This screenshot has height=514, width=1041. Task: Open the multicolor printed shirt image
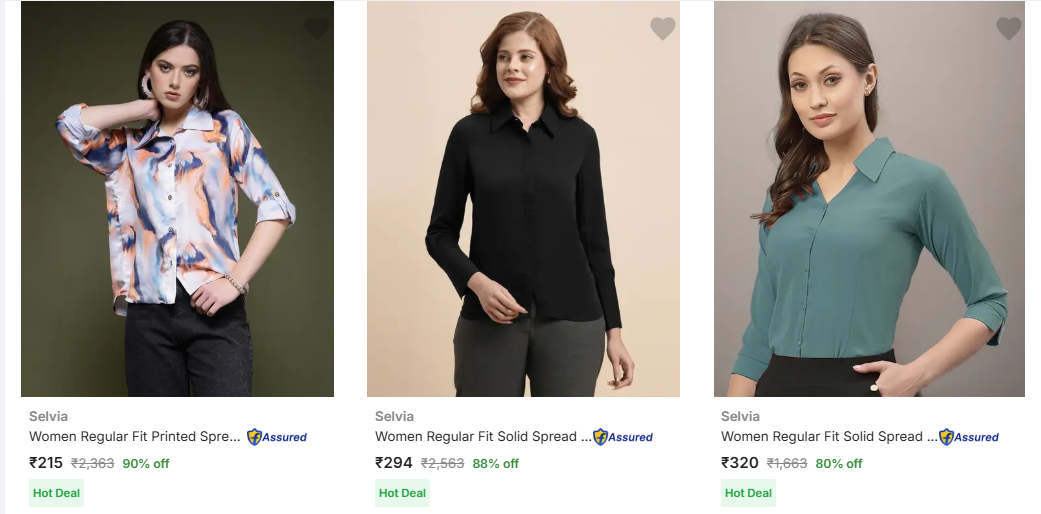tap(177, 200)
